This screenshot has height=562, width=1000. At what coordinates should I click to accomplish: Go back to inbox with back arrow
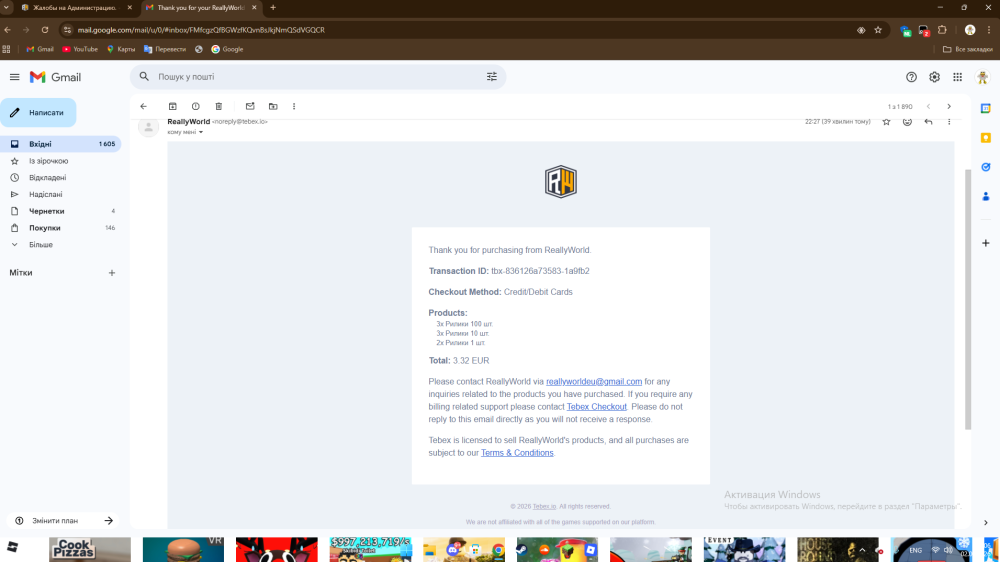pos(143,107)
